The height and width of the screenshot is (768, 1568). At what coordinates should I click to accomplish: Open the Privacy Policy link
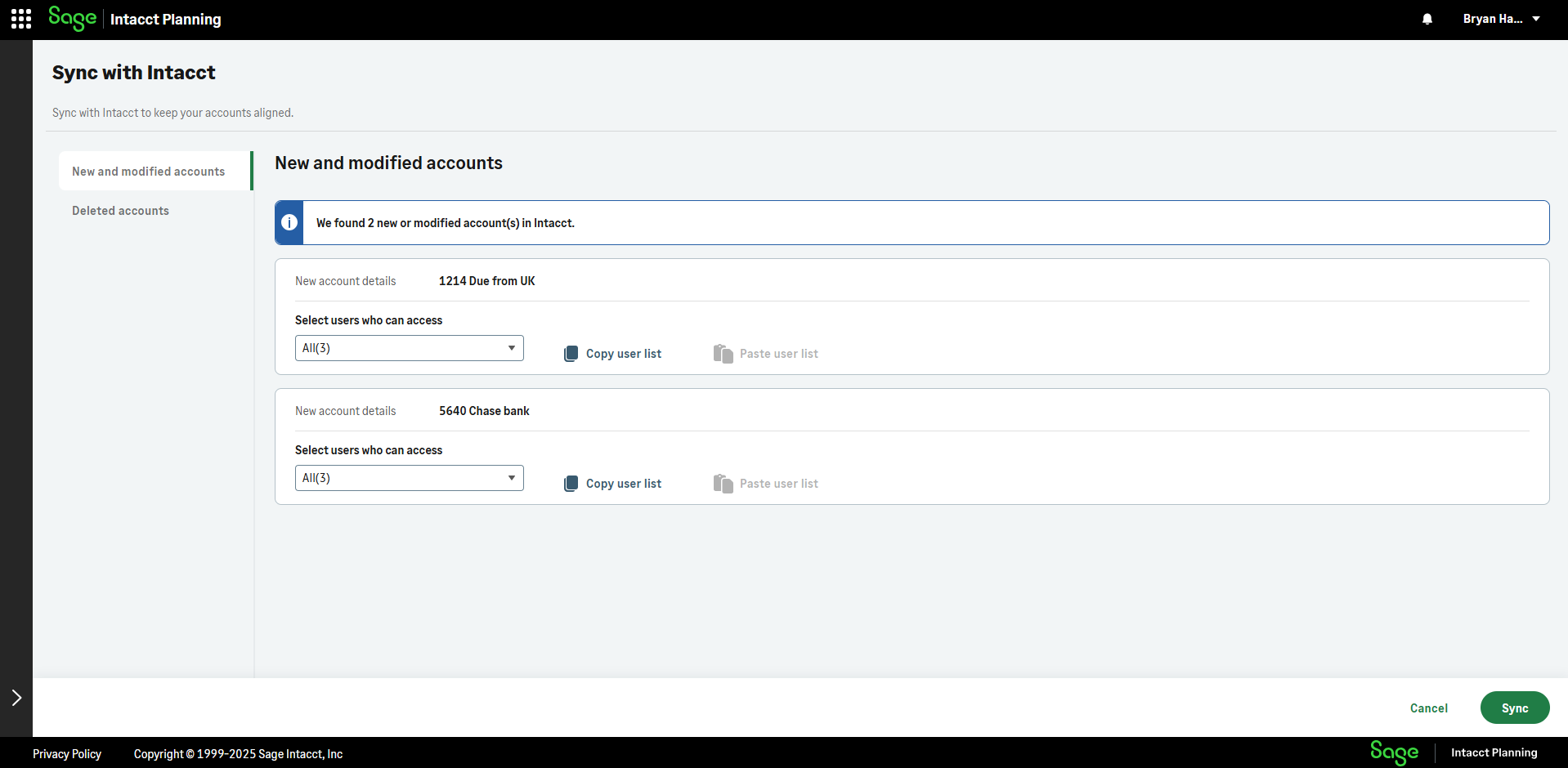pyautogui.click(x=67, y=754)
